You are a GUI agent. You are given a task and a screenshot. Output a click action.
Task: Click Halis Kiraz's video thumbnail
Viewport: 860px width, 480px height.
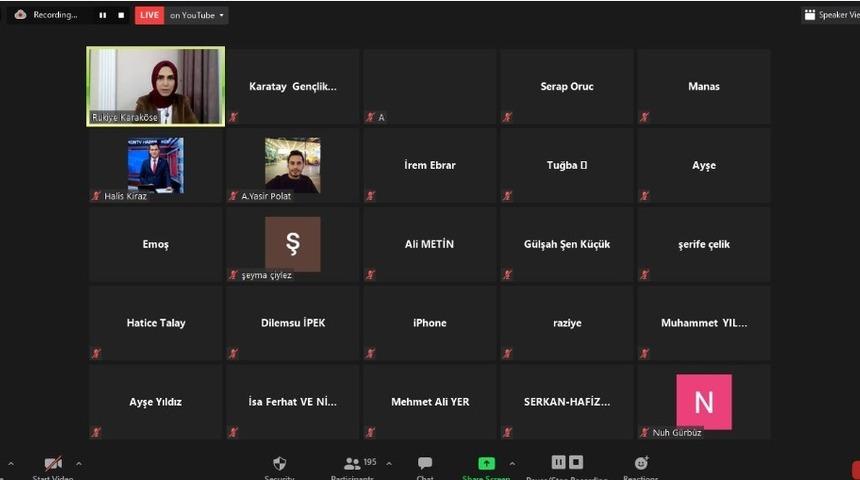point(155,165)
